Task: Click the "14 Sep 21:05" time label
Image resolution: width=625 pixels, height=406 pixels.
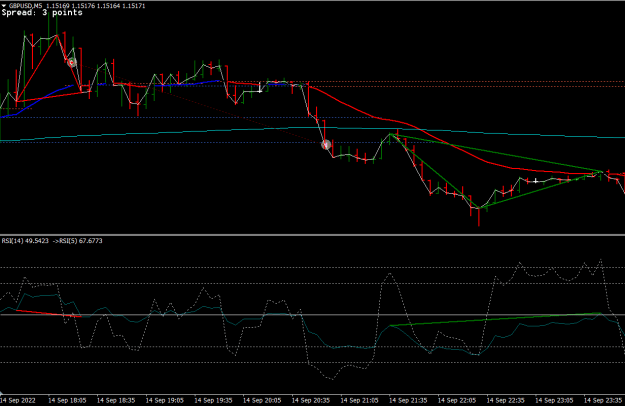Action: point(359,400)
